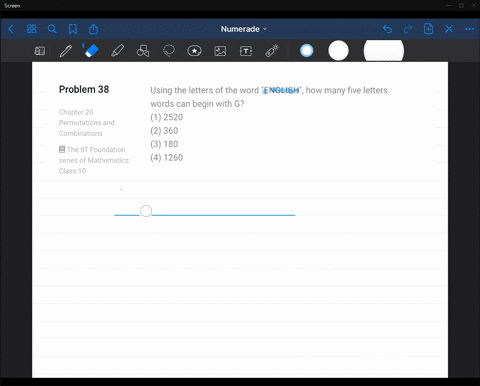The width and height of the screenshot is (480, 386).
Task: Click the Chapter 20 text
Action: [76, 112]
